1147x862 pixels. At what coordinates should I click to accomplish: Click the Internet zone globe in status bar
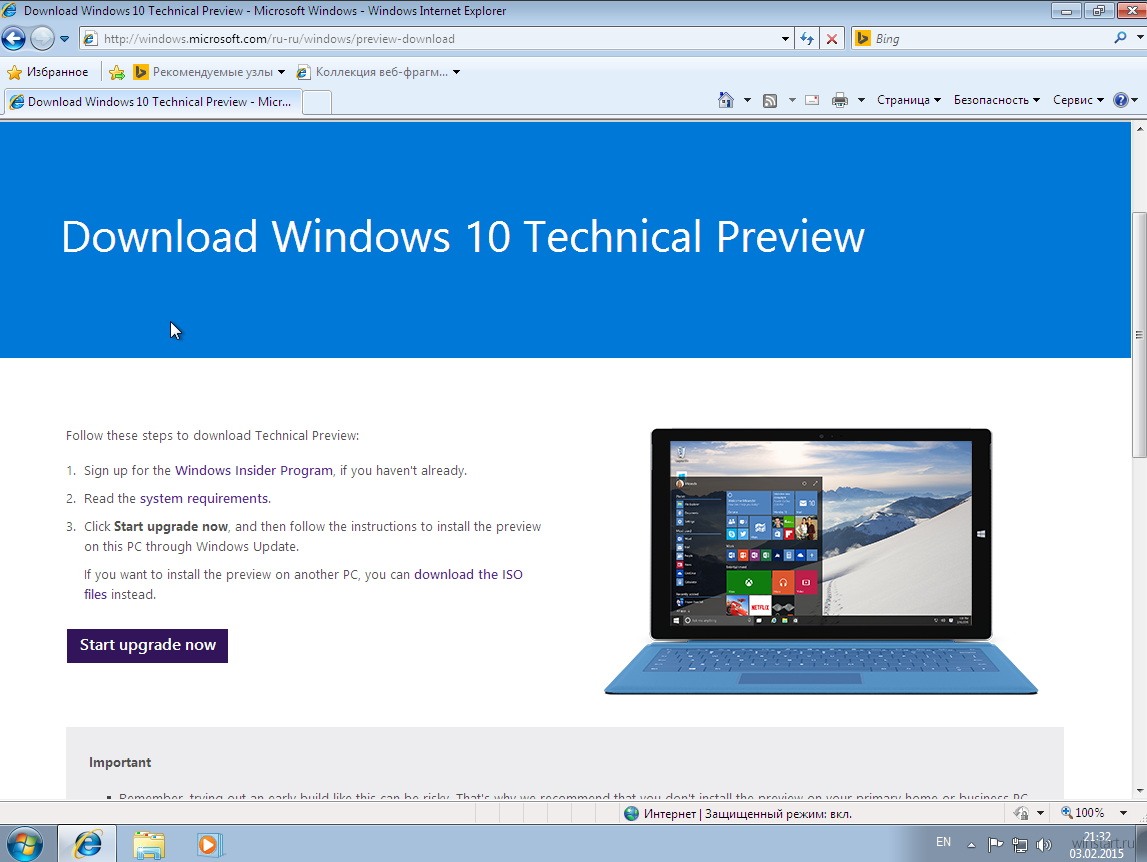(x=631, y=813)
